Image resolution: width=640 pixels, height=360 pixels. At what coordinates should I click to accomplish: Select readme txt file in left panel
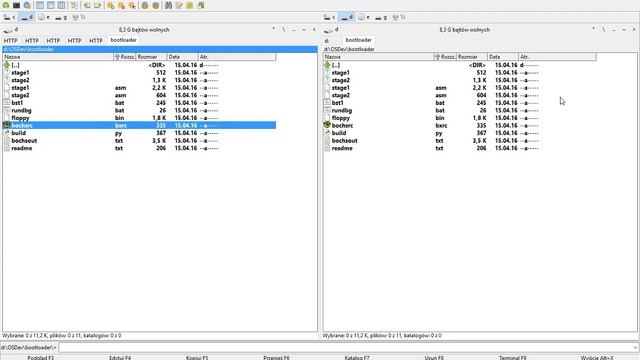coord(139,148)
